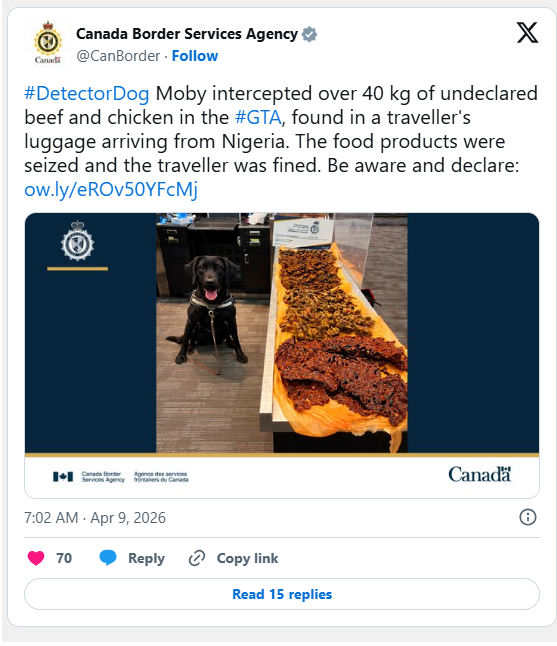Open the detector dog Moby photo
Viewport: 557px width, 646px height.
[282, 333]
